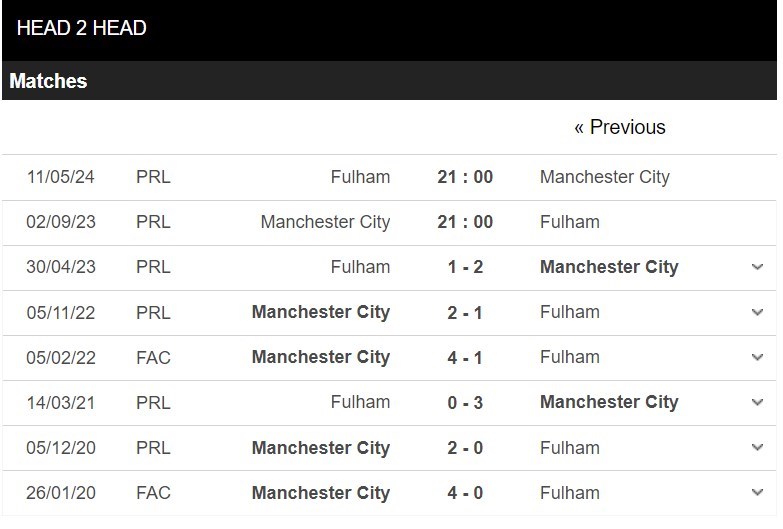
Task: Open Manchester City in the 11/05/24 row
Action: pos(605,177)
